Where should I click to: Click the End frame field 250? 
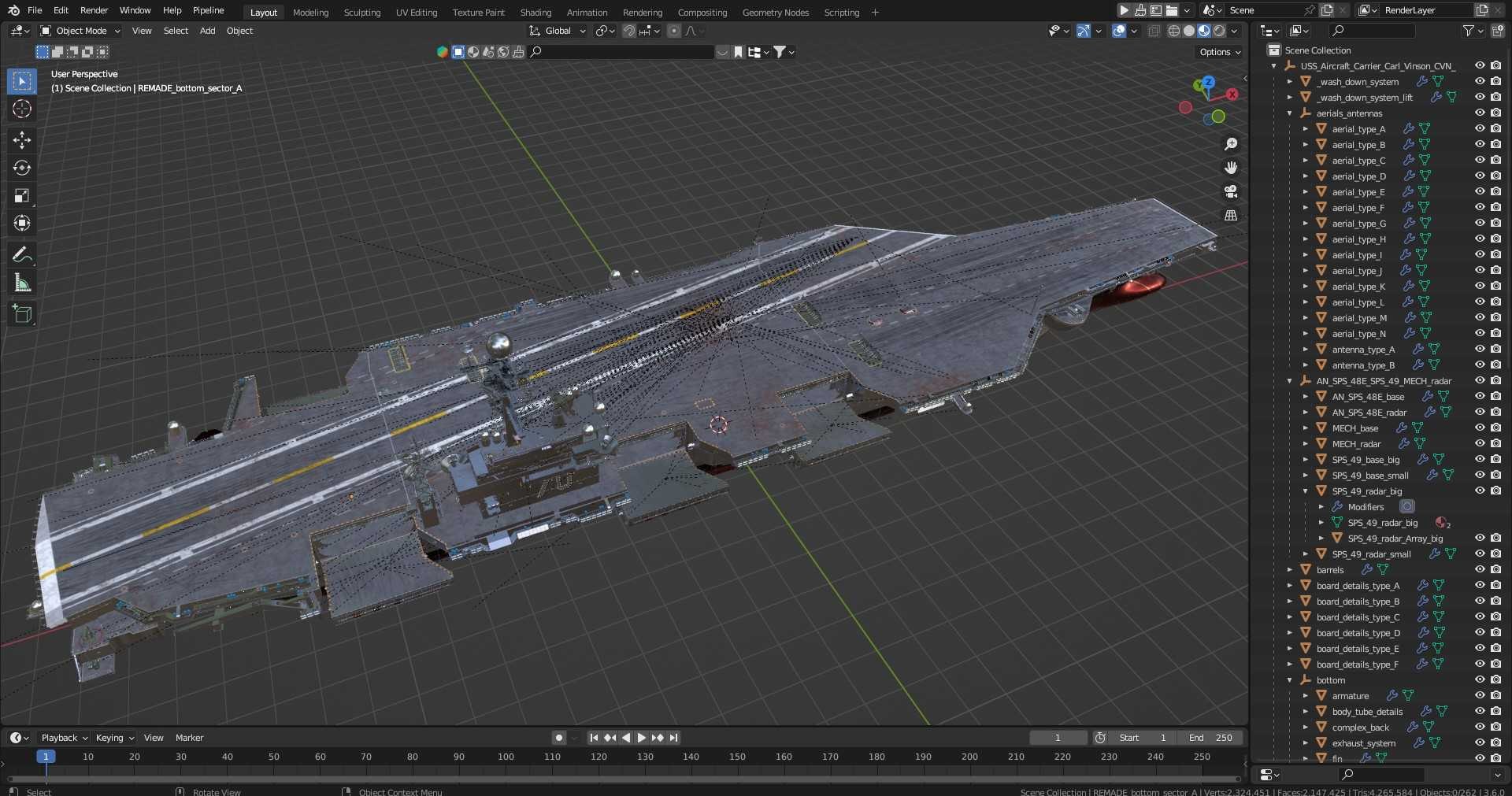point(1210,738)
